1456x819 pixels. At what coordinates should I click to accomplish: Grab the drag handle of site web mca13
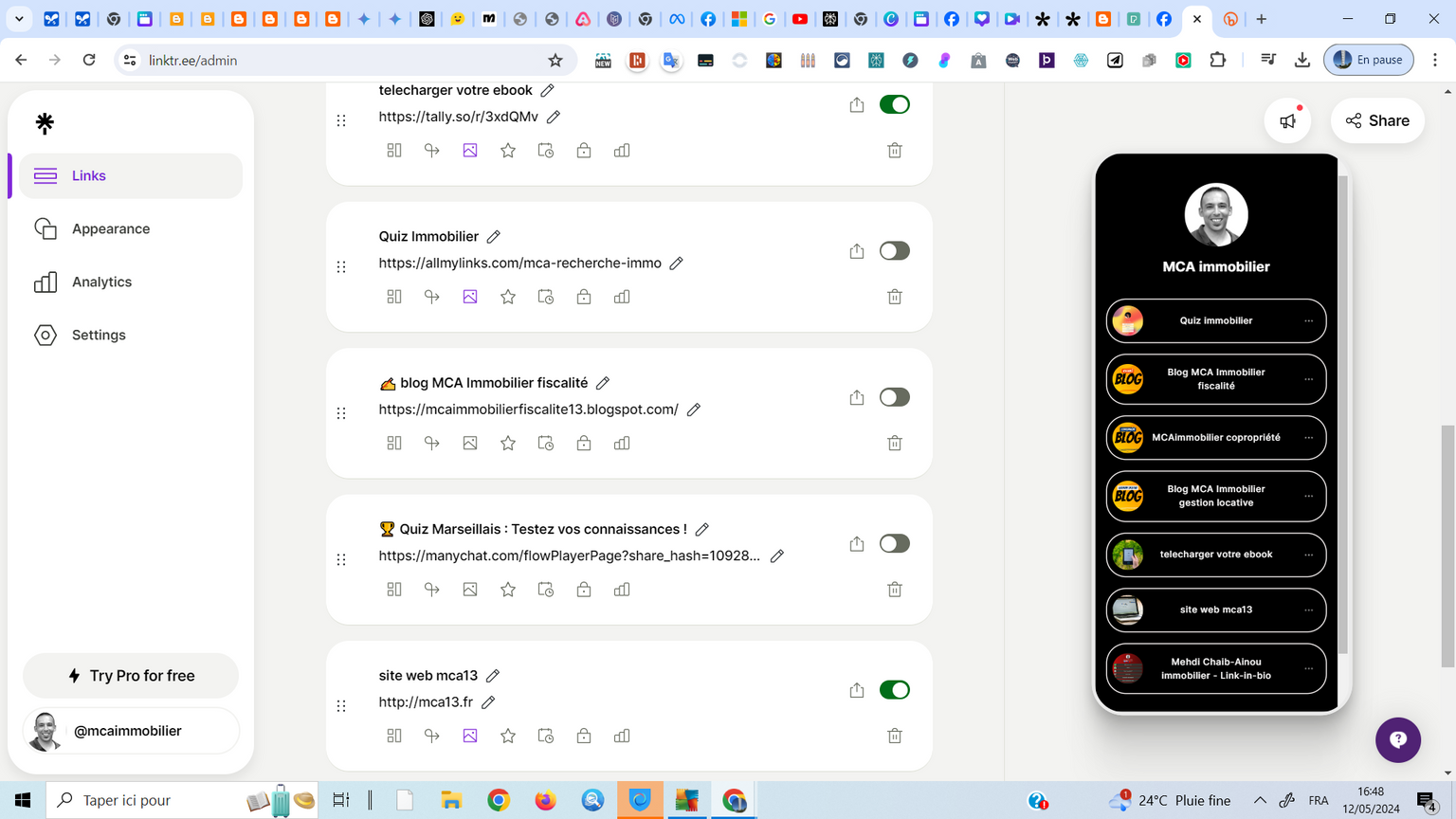point(341,706)
